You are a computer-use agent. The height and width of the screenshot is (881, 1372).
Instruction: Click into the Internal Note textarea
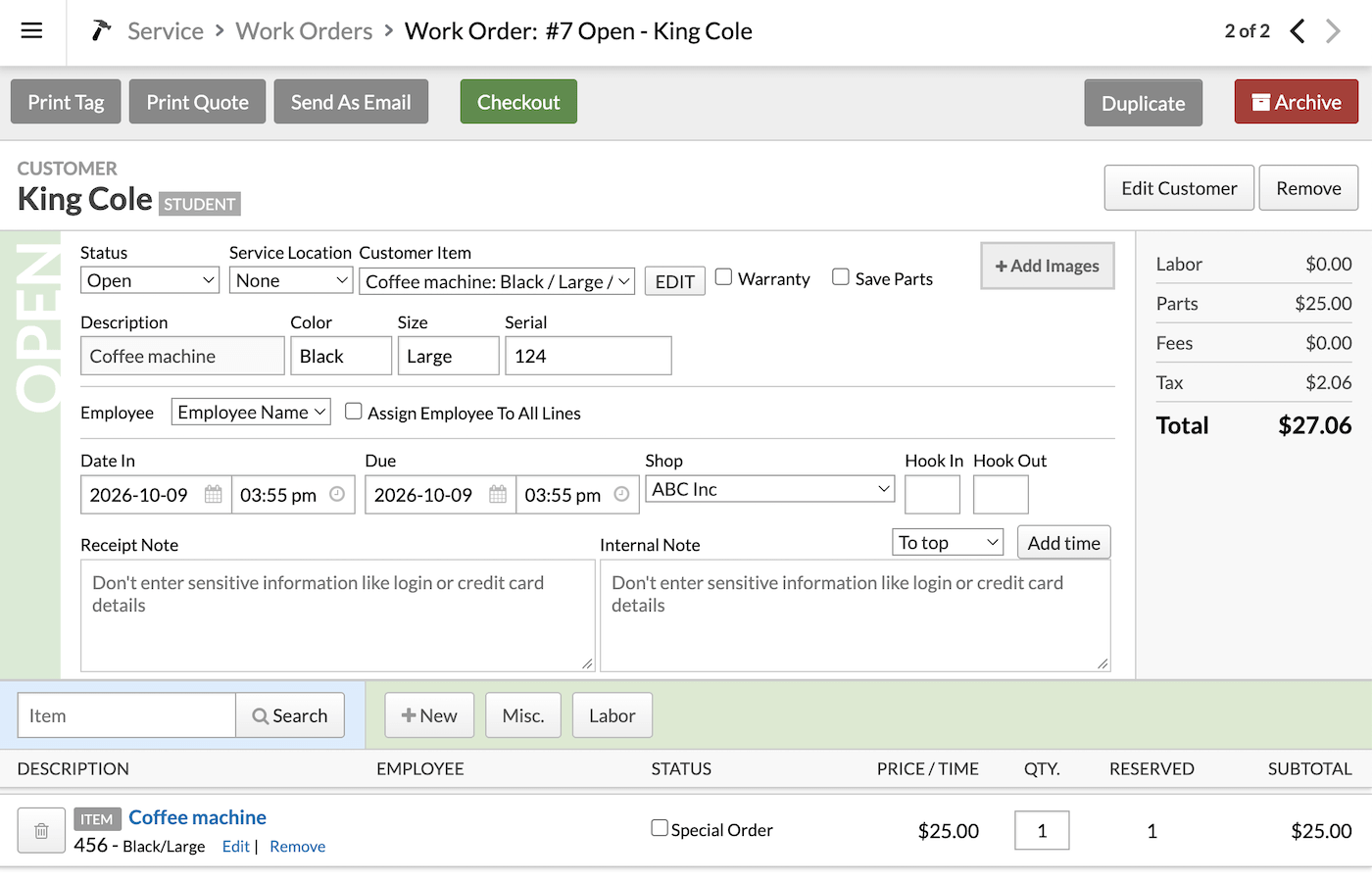[x=856, y=615]
